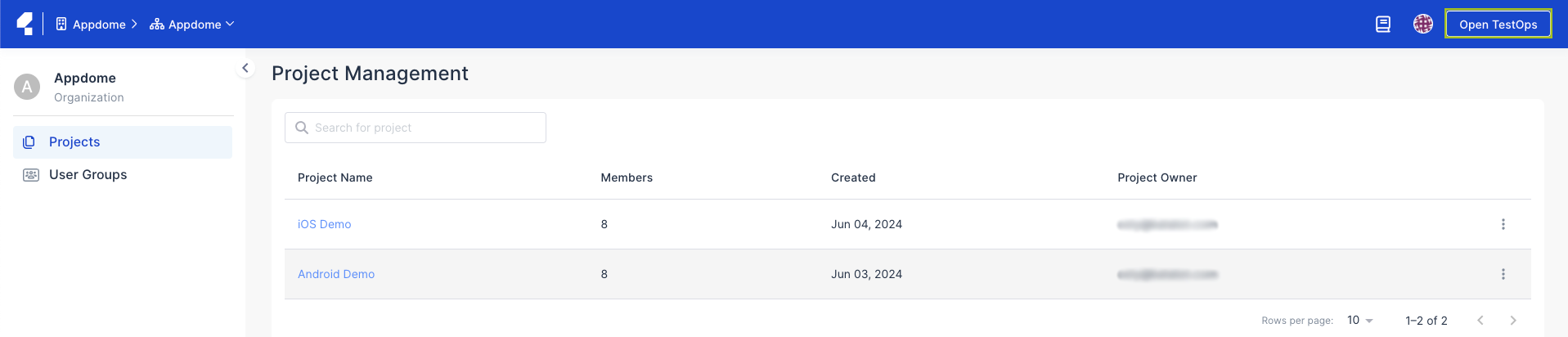The height and width of the screenshot is (337, 1568).
Task: Click the Open TestOps button
Action: (x=1498, y=25)
